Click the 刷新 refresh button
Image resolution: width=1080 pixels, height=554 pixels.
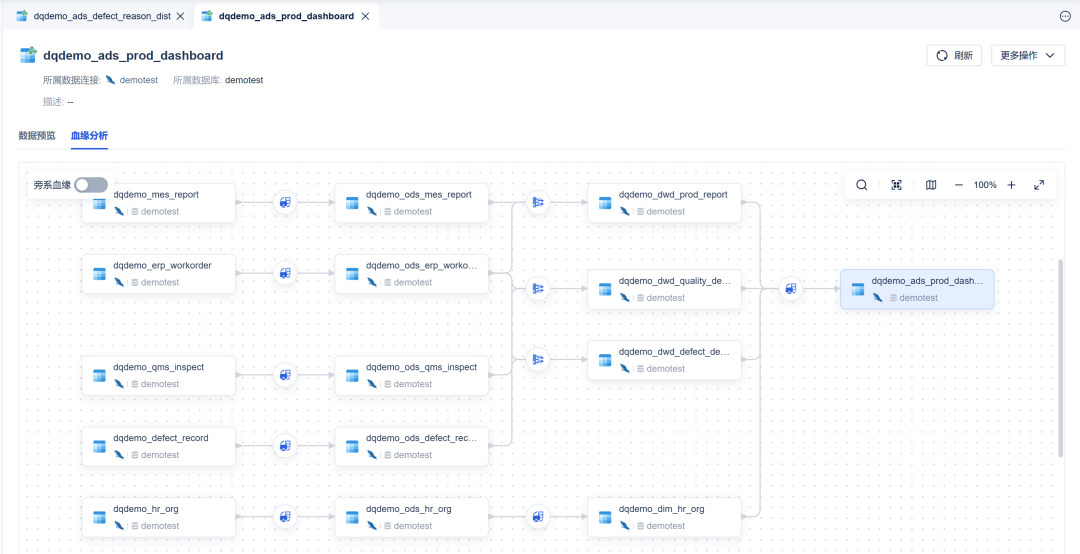[954, 56]
